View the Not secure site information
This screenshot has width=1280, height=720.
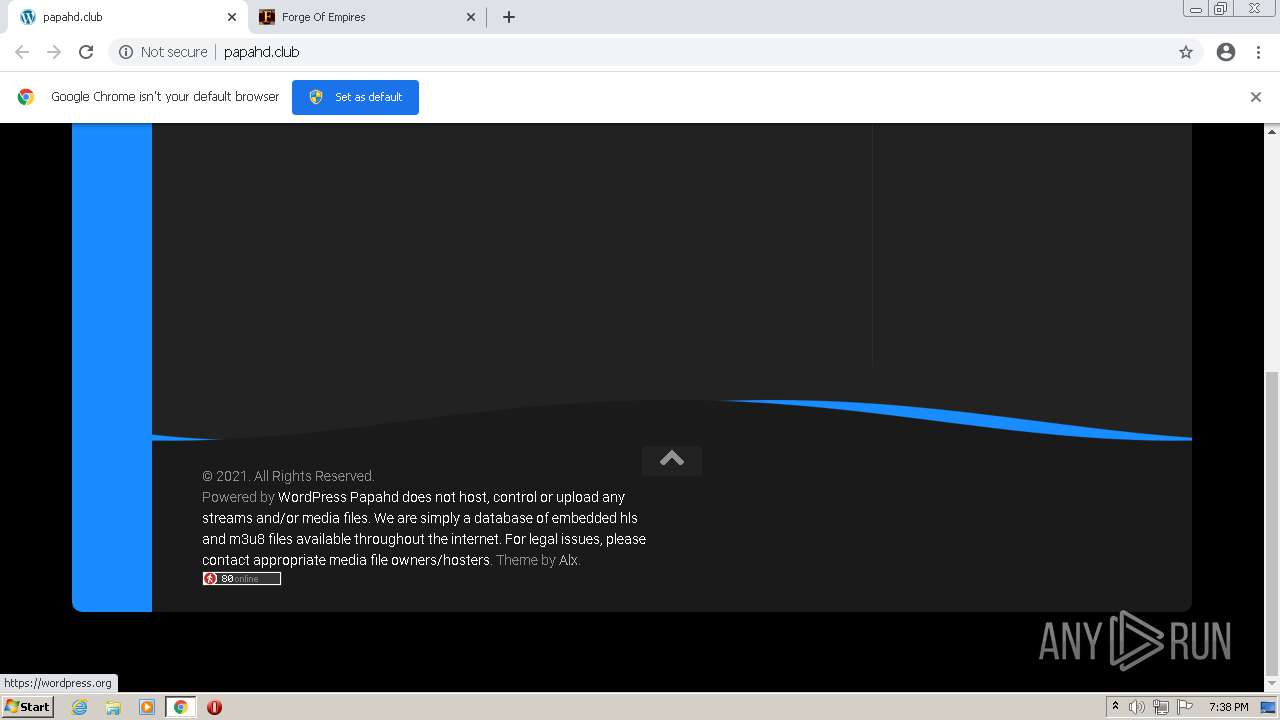163,52
